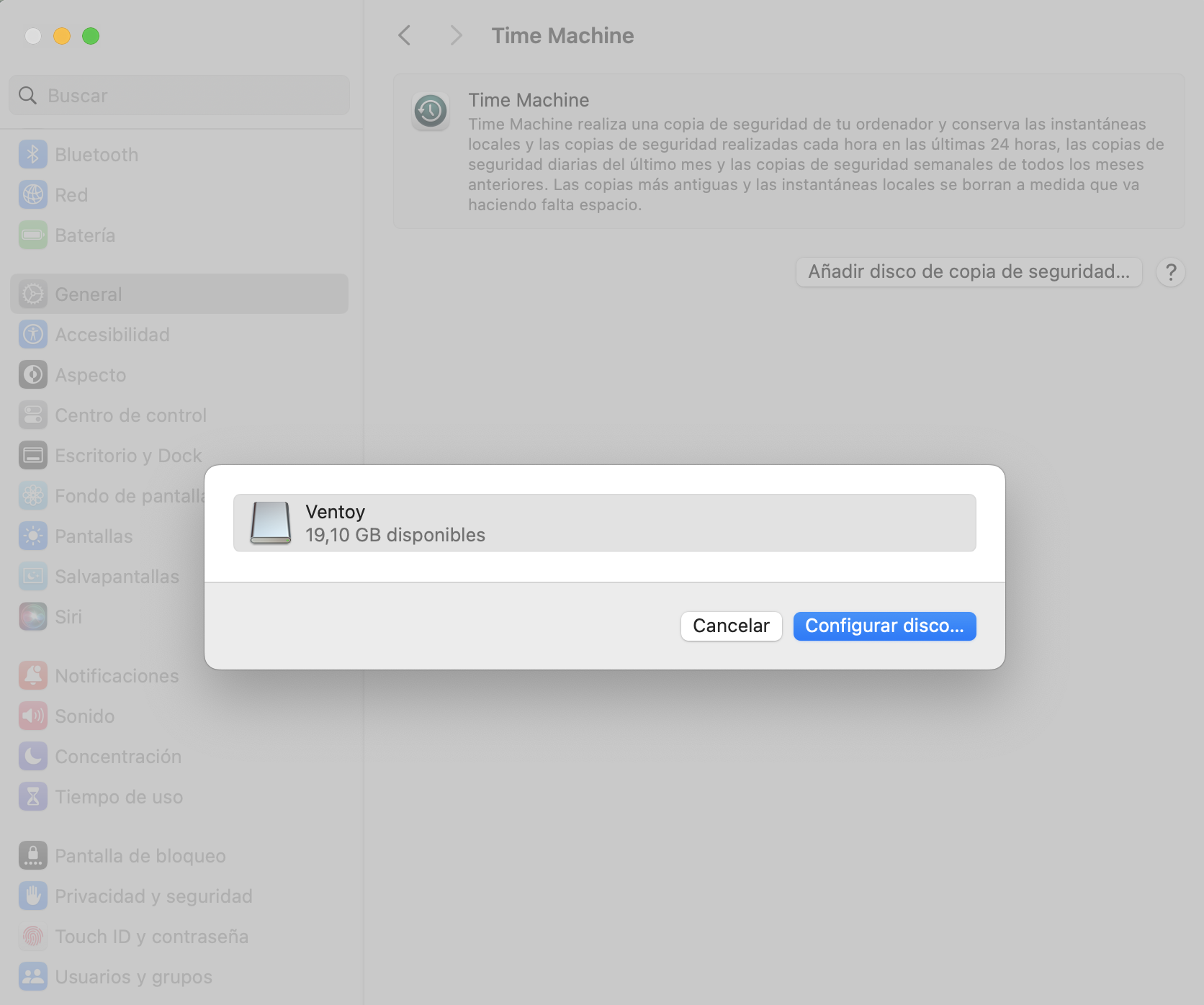Image resolution: width=1204 pixels, height=1005 pixels.
Task: Click the Concentración moon icon
Action: click(x=33, y=757)
